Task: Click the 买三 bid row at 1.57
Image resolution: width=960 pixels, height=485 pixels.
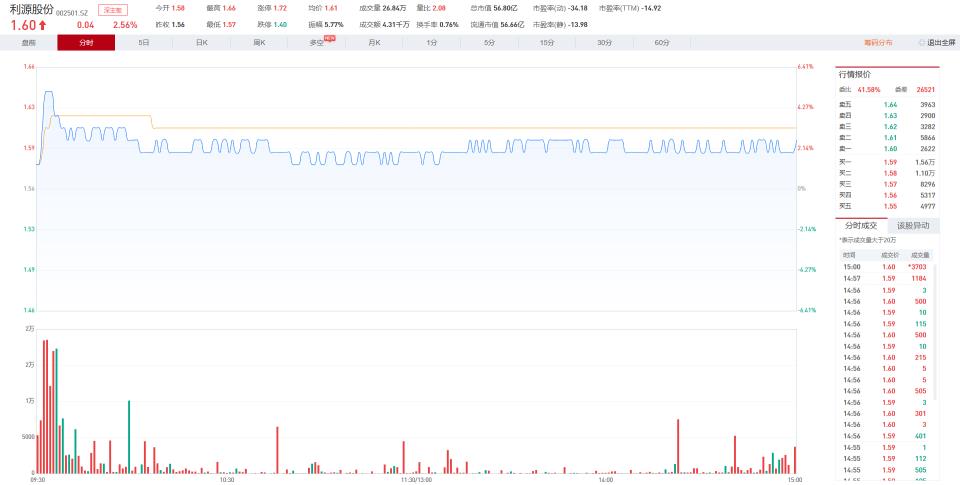Action: coord(887,184)
